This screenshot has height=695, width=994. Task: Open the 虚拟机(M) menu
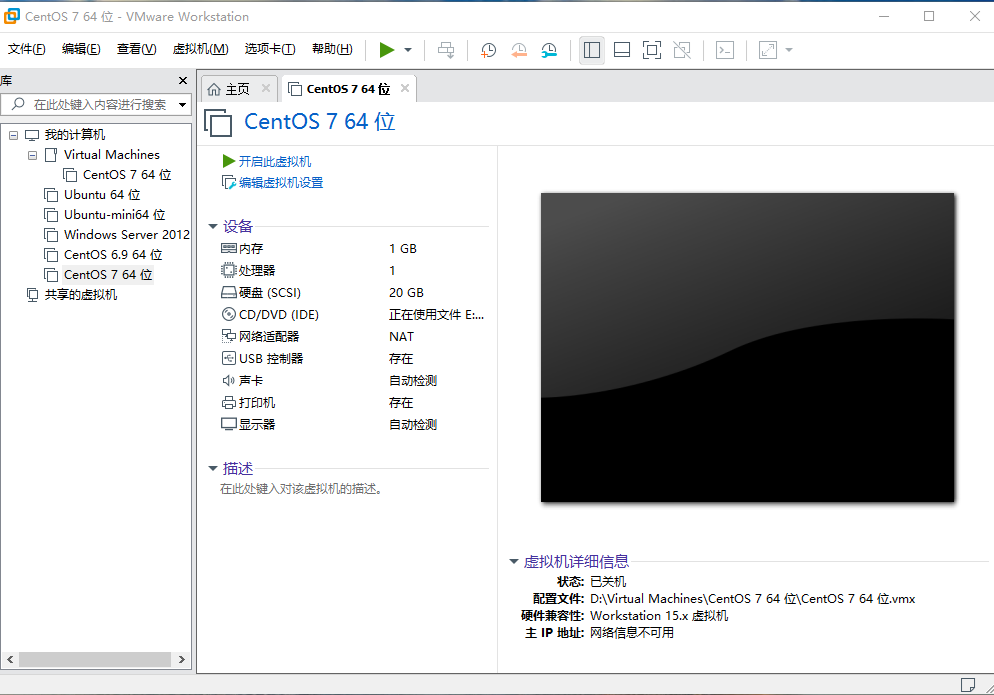pyautogui.click(x=200, y=49)
